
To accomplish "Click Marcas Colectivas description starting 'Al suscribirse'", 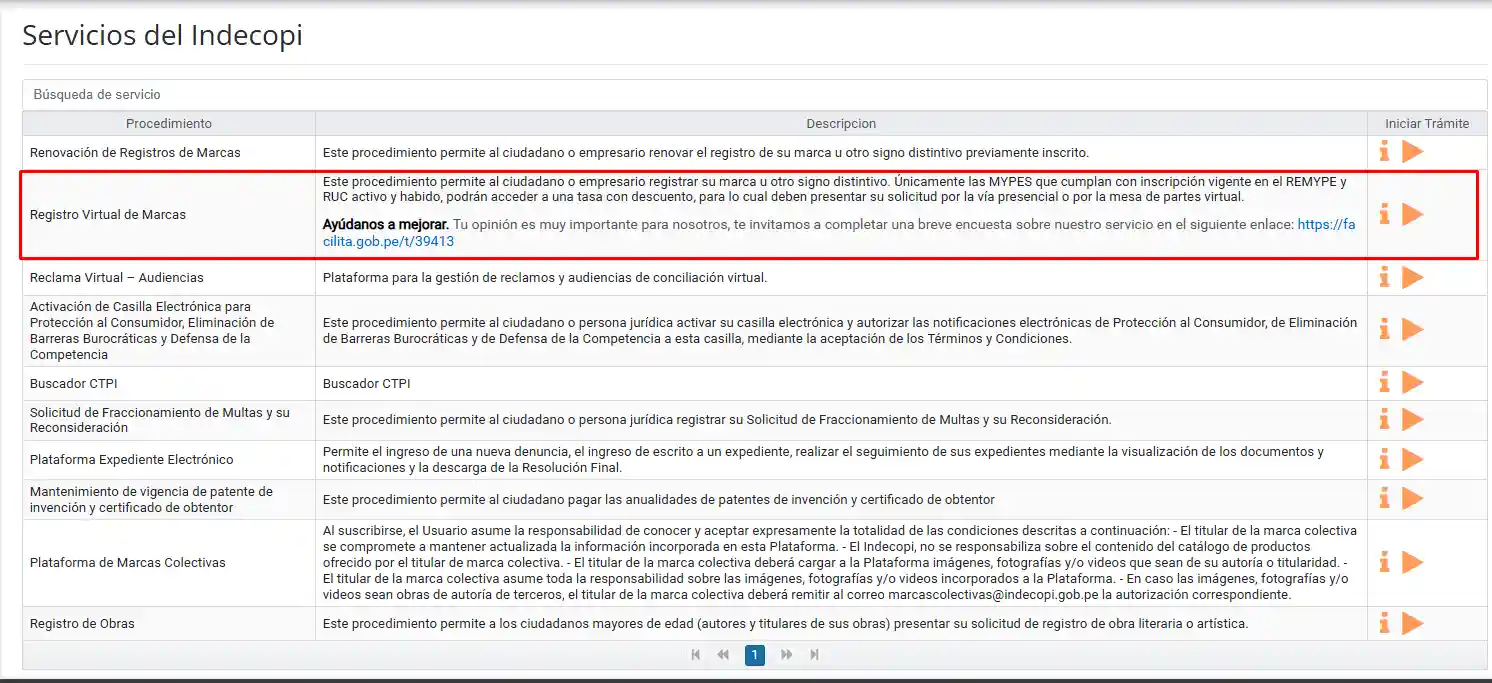I will (x=840, y=562).
